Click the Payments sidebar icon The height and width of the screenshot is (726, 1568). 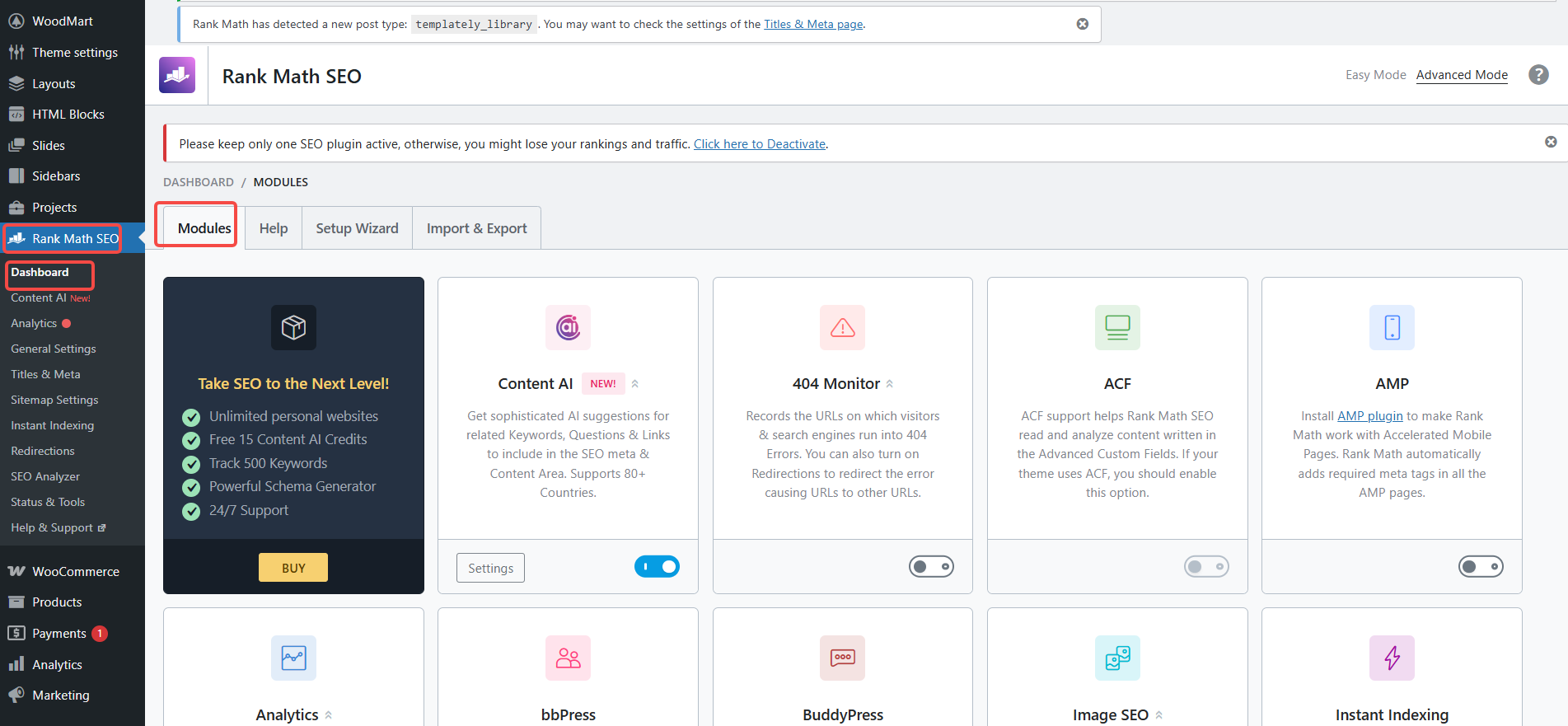16,633
